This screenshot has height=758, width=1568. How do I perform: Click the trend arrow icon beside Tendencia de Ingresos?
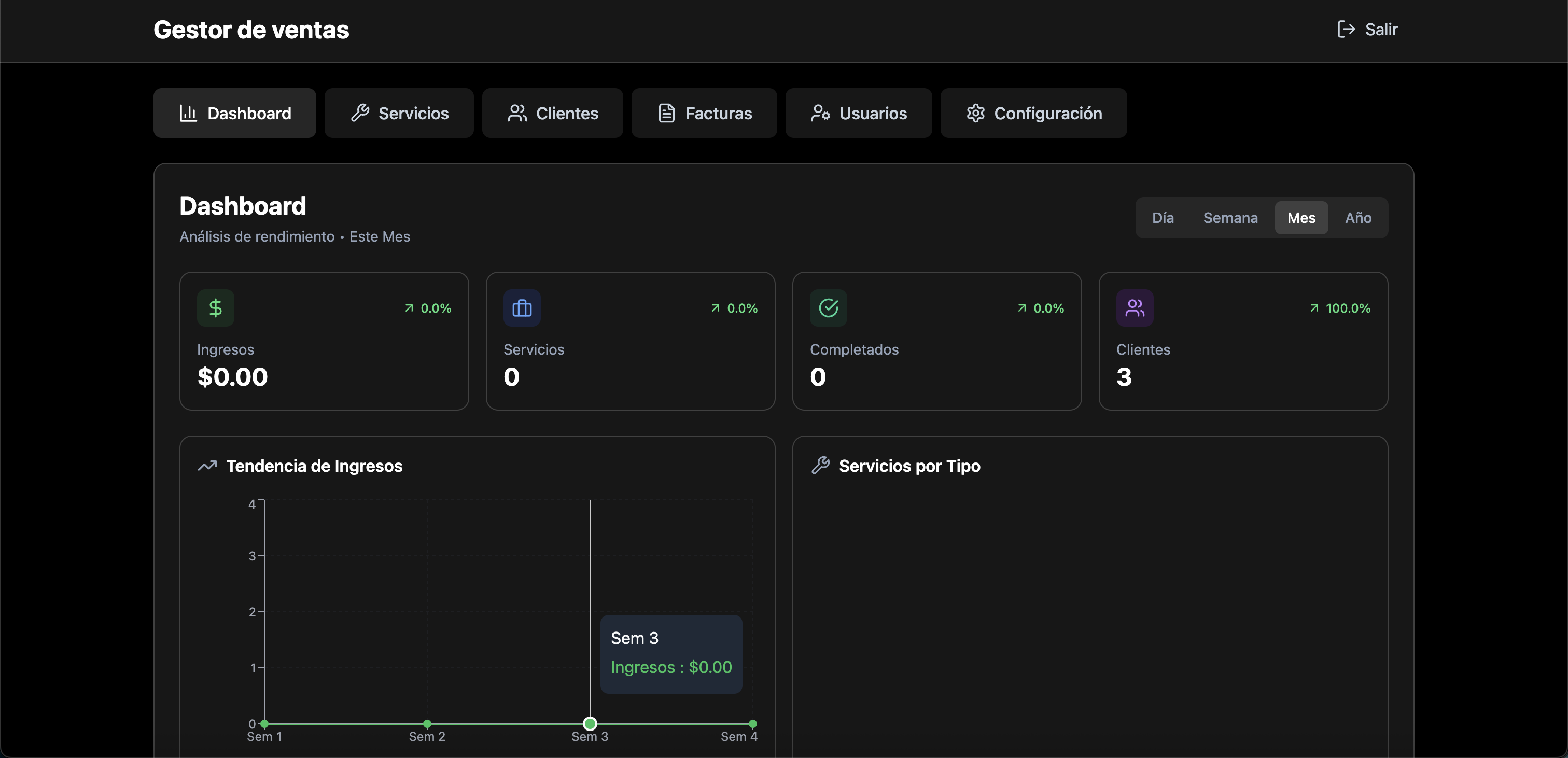pos(207,466)
